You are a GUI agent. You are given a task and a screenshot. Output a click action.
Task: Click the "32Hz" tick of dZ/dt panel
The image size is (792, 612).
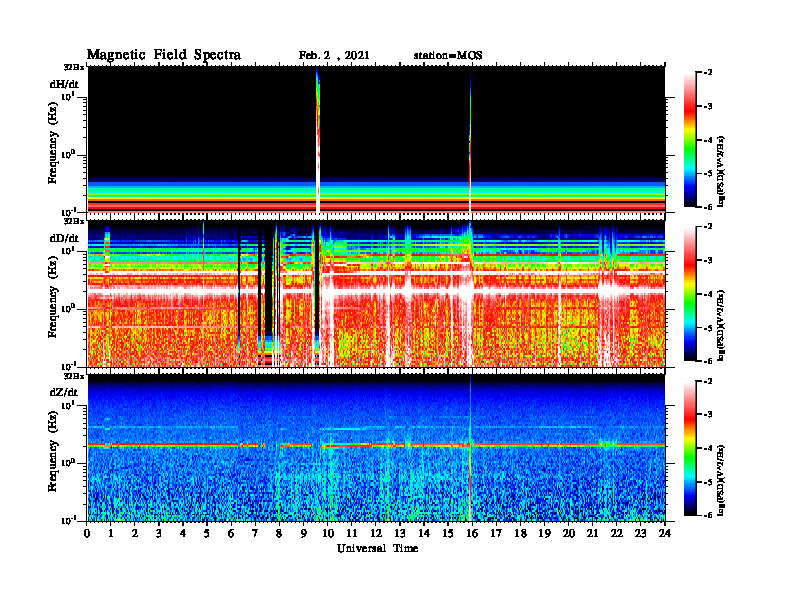(x=74, y=376)
